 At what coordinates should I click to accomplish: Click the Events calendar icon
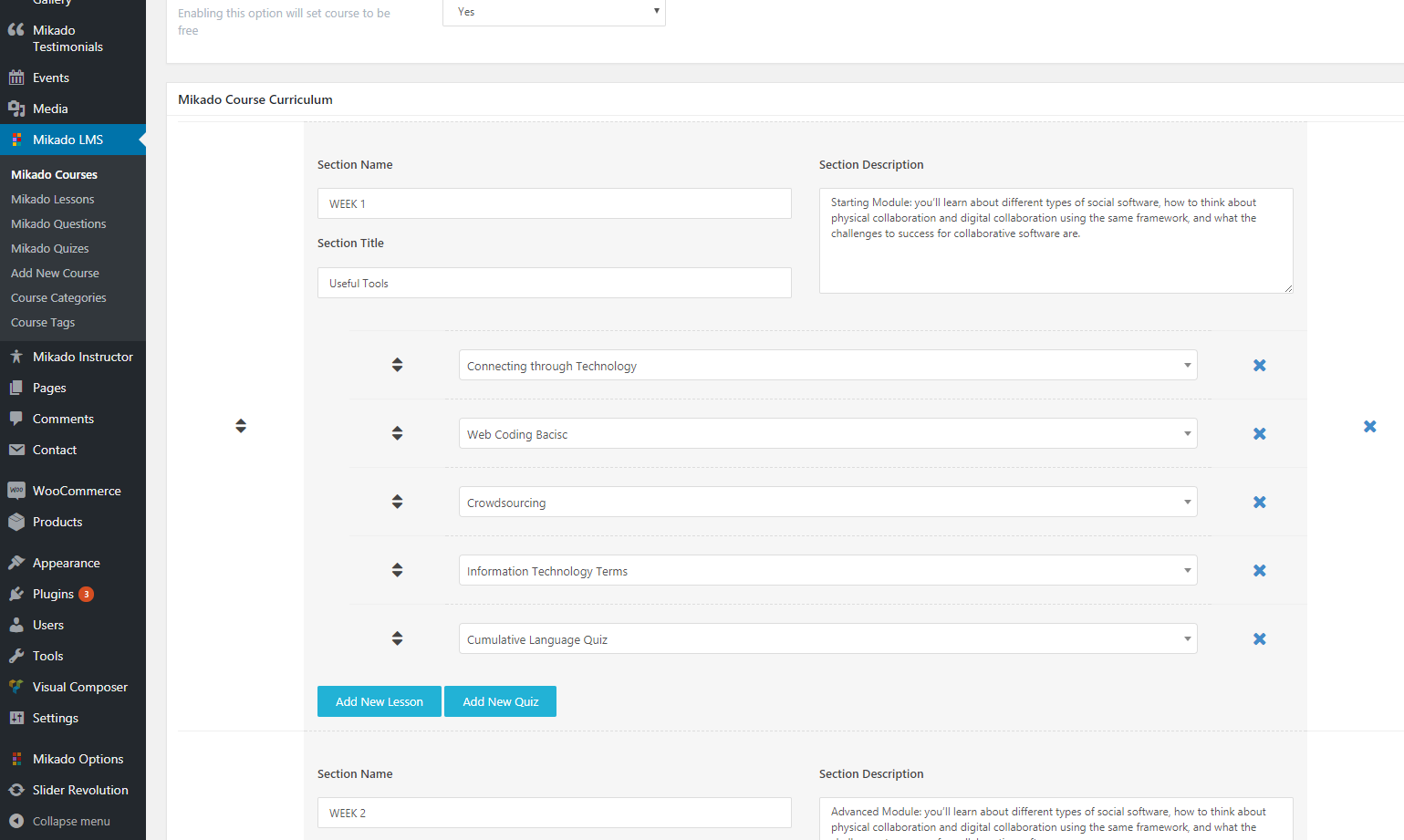coord(16,78)
